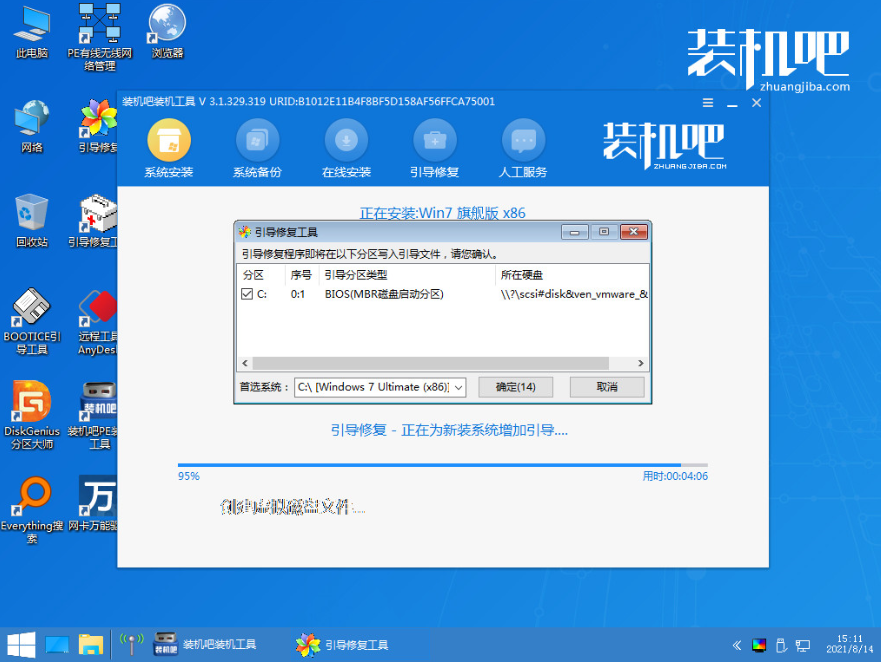Viewport: 881px width, 664px height.
Task: Minimize the 引导修复工具 dialog
Action: pos(574,231)
